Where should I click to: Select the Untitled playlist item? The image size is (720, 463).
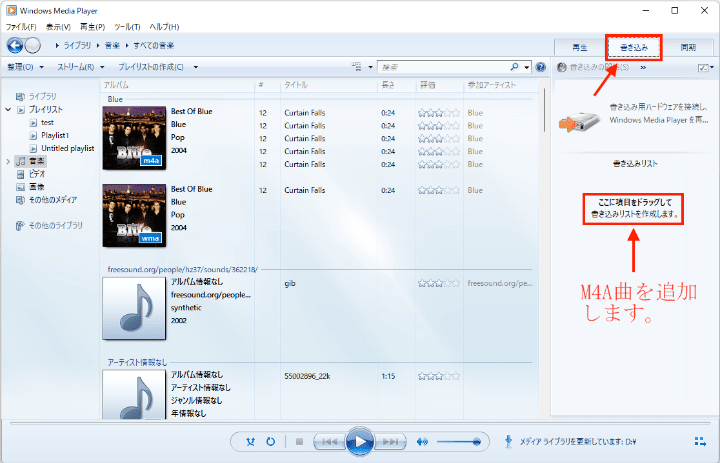(68, 148)
